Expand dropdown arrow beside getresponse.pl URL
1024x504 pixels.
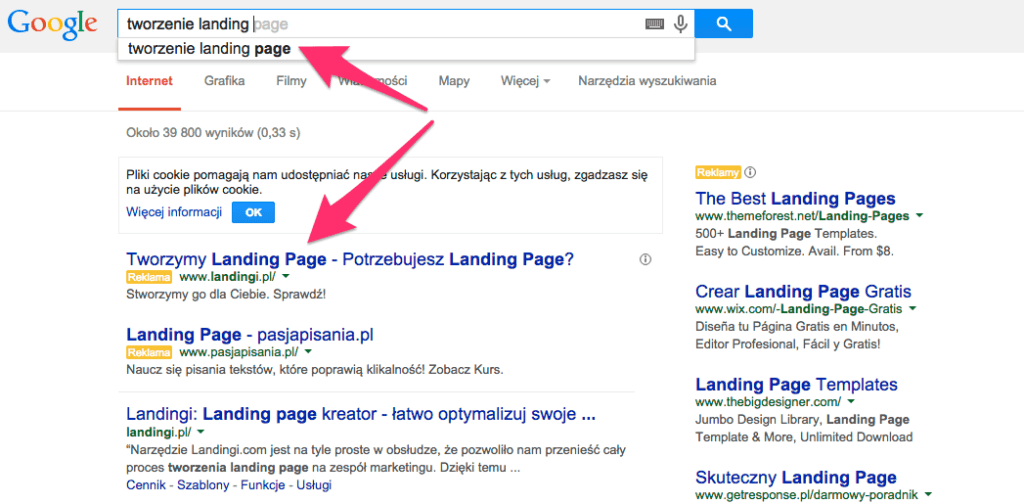tap(929, 494)
